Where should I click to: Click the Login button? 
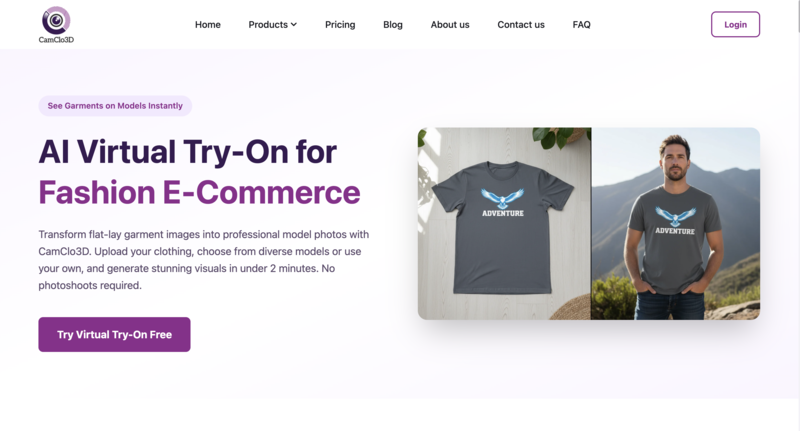[x=735, y=24]
